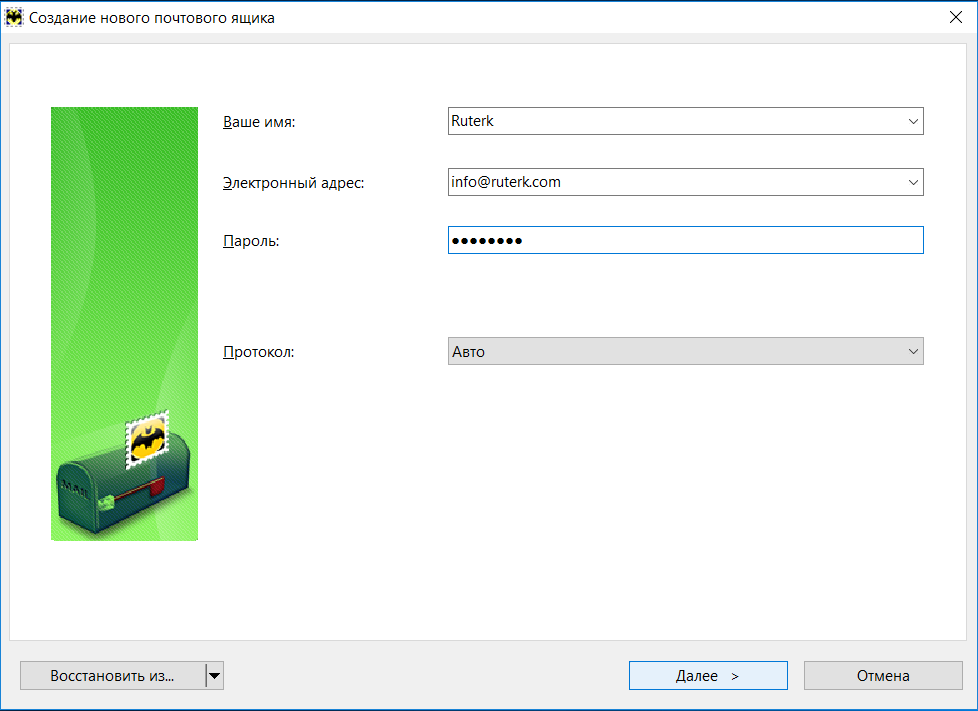Click the Ваше имя label
This screenshot has height=711, width=978.
(259, 122)
